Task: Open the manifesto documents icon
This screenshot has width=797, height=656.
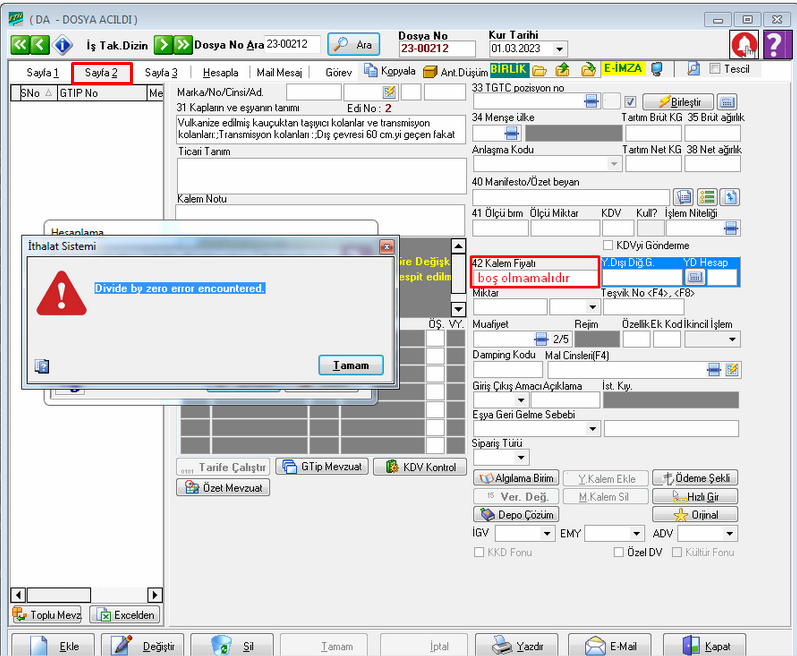Action: click(684, 197)
